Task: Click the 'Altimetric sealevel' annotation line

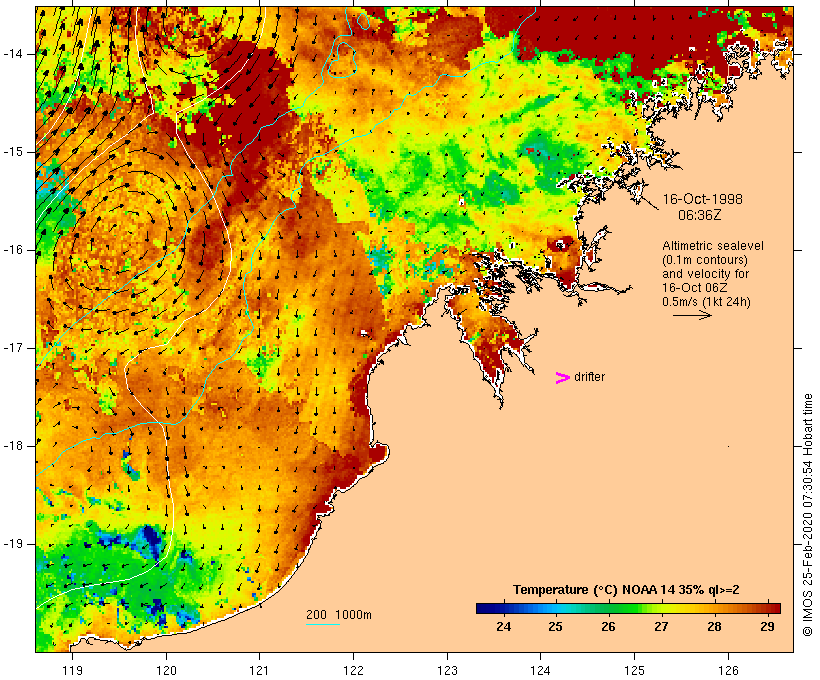Action: coord(713,246)
